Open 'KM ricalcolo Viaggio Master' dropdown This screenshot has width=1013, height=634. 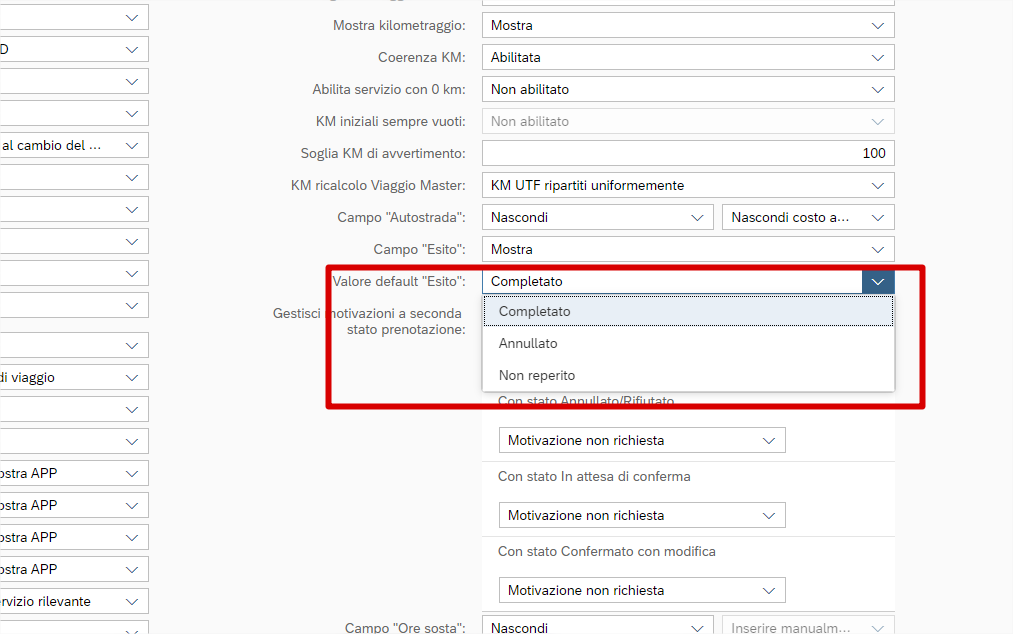click(877, 185)
